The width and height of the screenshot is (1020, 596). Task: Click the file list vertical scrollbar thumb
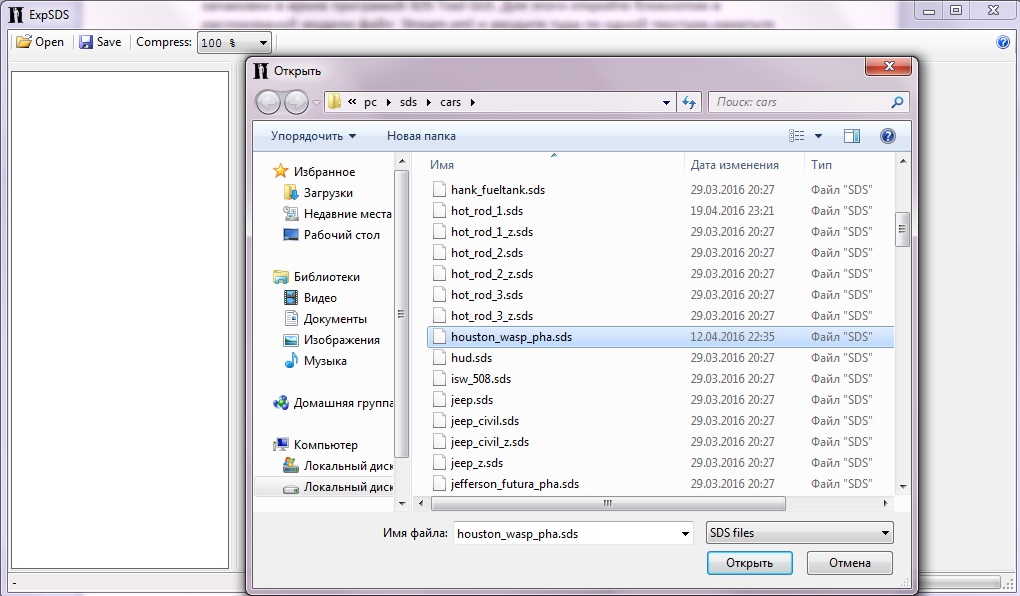902,229
